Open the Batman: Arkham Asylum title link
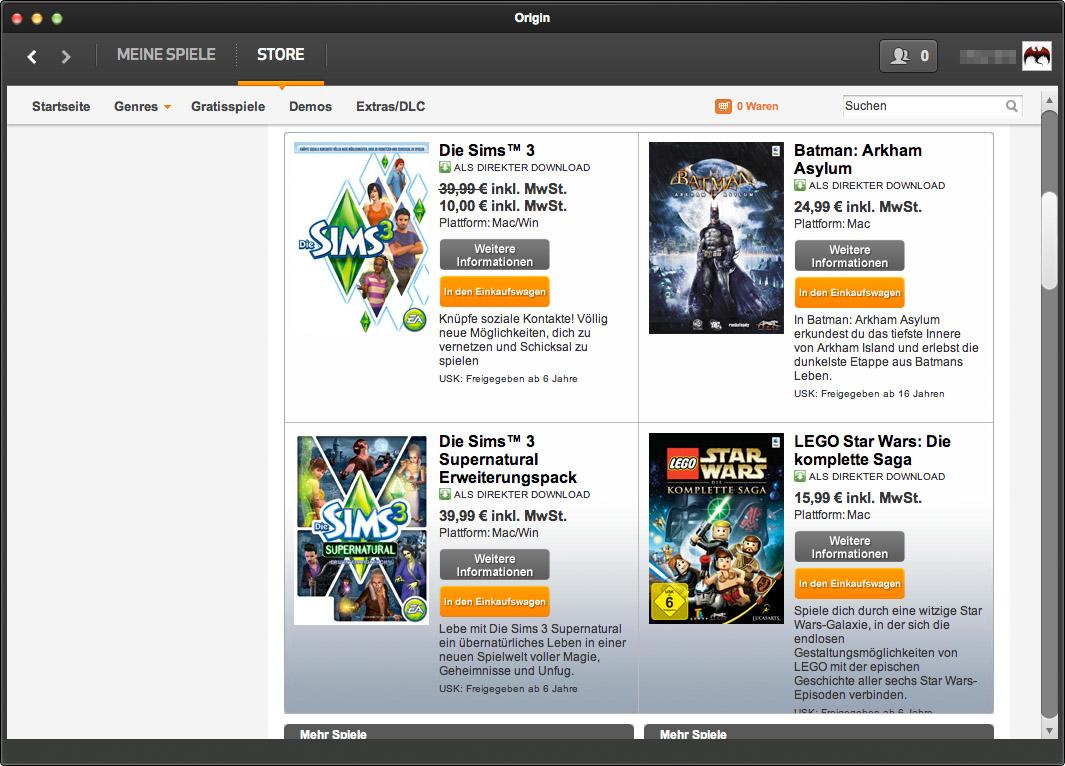Viewport: 1065px width, 766px height. 858,159
